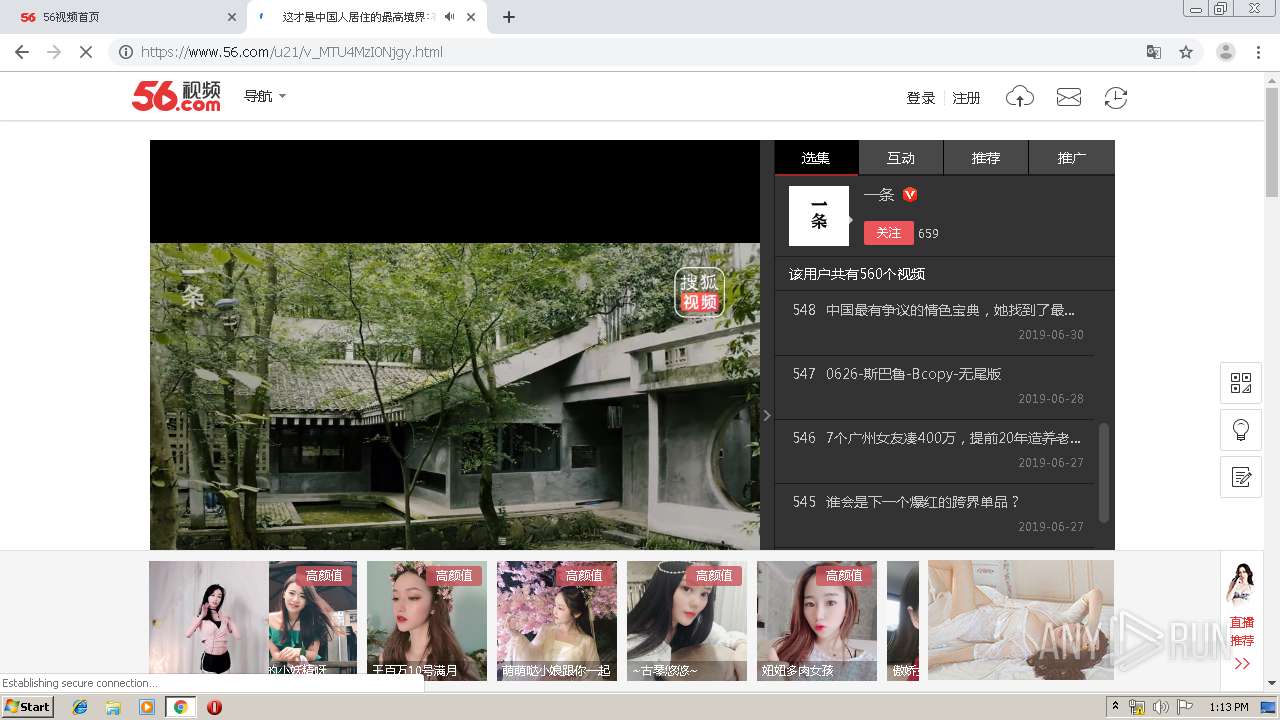Viewport: 1280px width, 720px height.
Task: Open the streamer thumbnail captioned 10号满月
Action: [427, 621]
